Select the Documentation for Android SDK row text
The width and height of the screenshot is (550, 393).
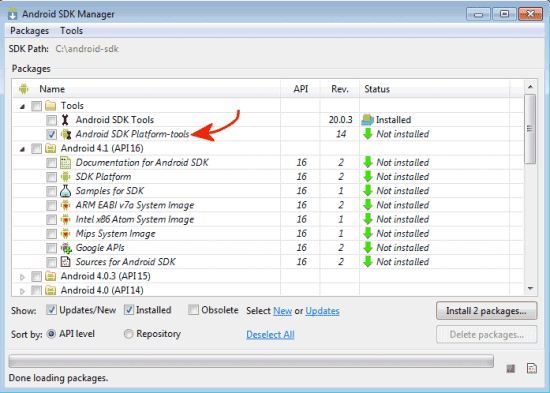pos(142,162)
